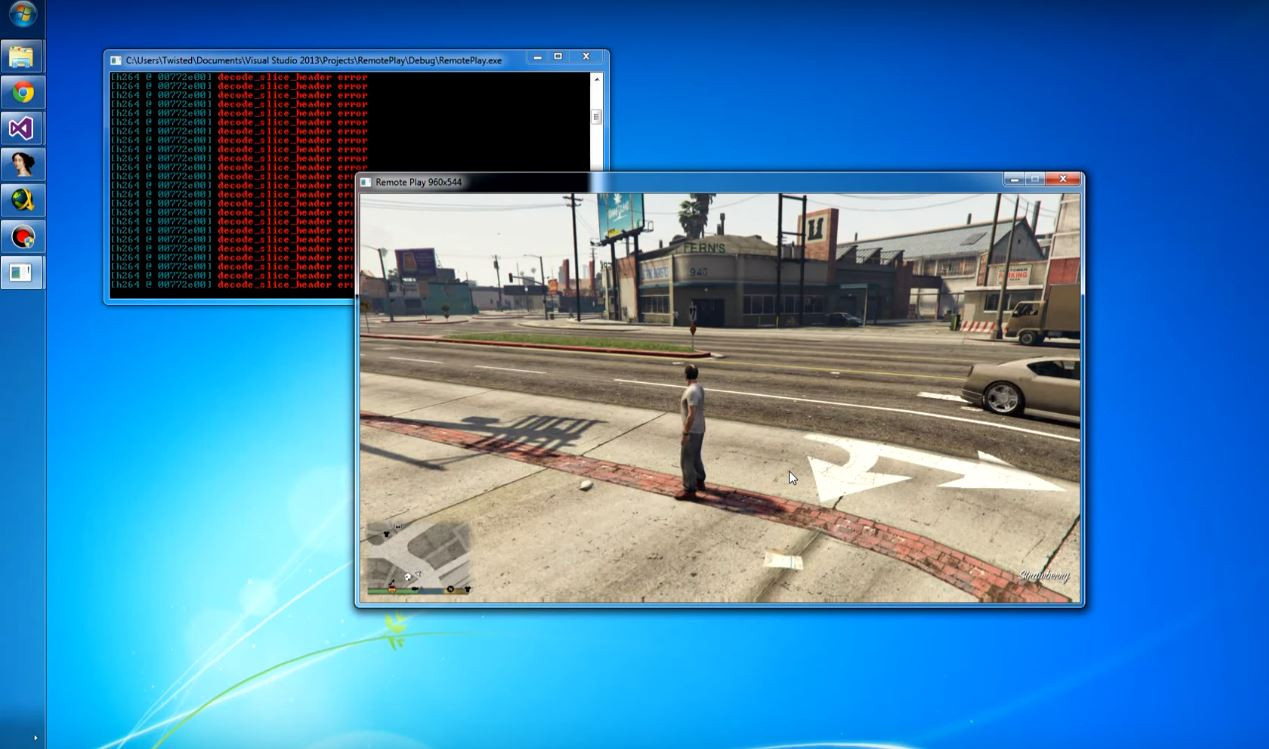This screenshot has width=1269, height=749.
Task: Open the woman portrait app on taskbar
Action: coord(22,164)
